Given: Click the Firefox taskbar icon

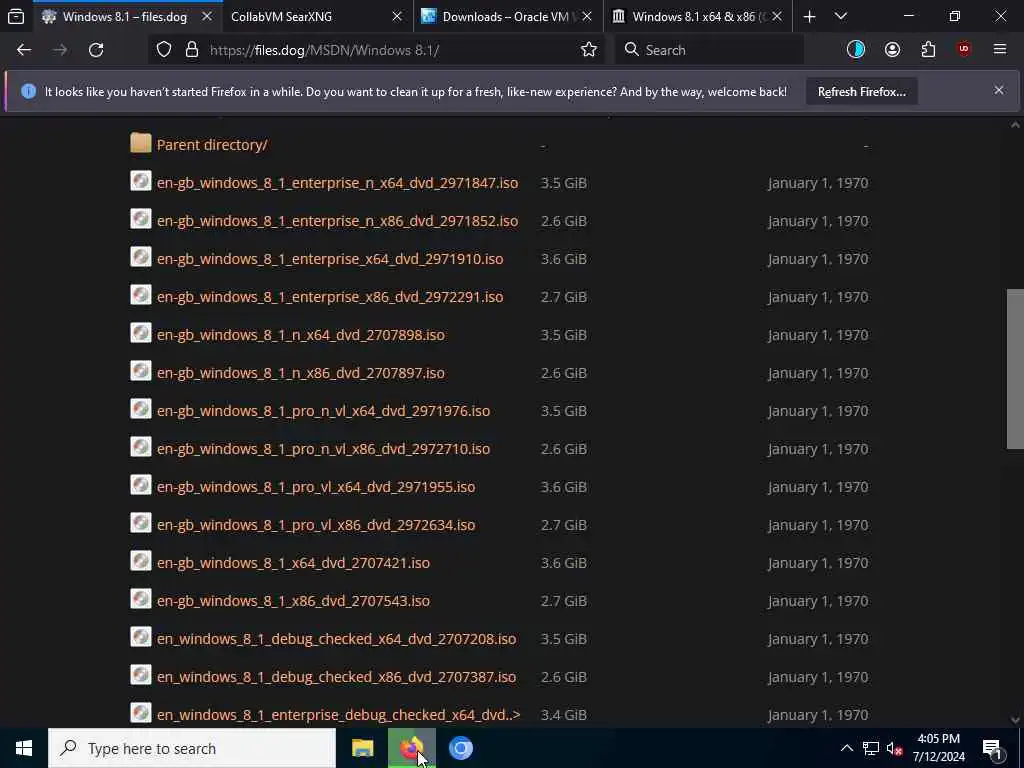Looking at the screenshot, I should point(411,748).
